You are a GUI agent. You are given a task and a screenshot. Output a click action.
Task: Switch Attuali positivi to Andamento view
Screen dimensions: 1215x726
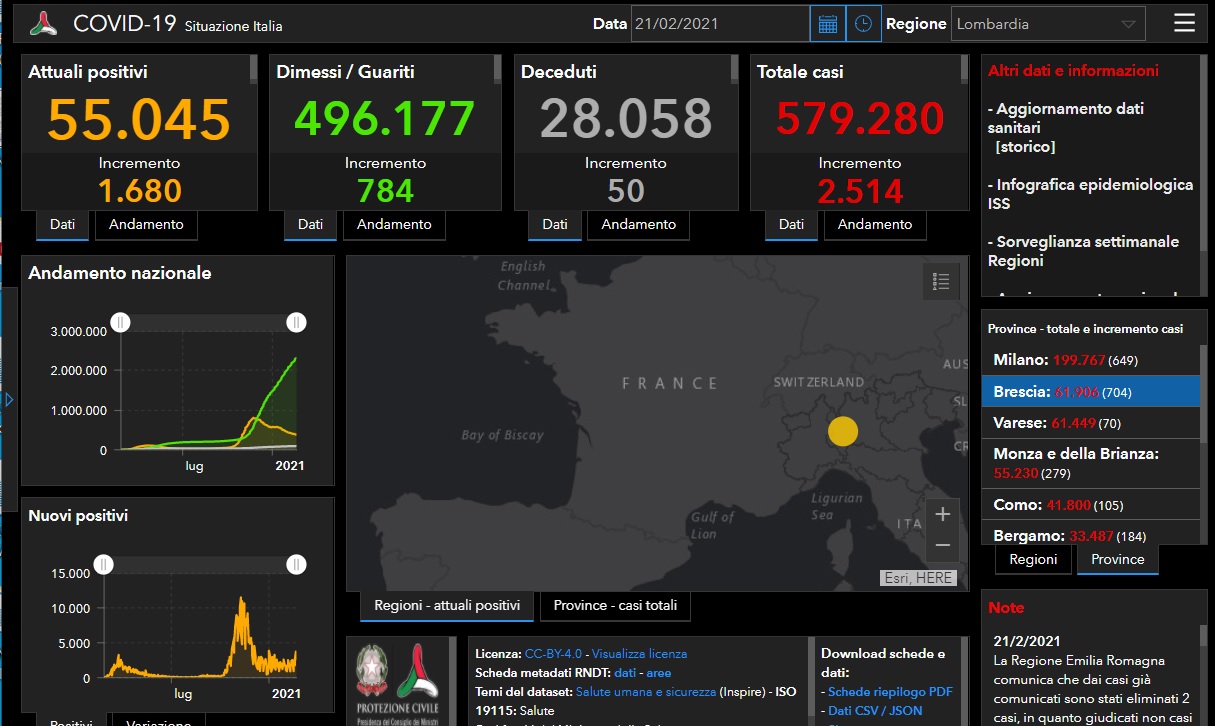146,225
